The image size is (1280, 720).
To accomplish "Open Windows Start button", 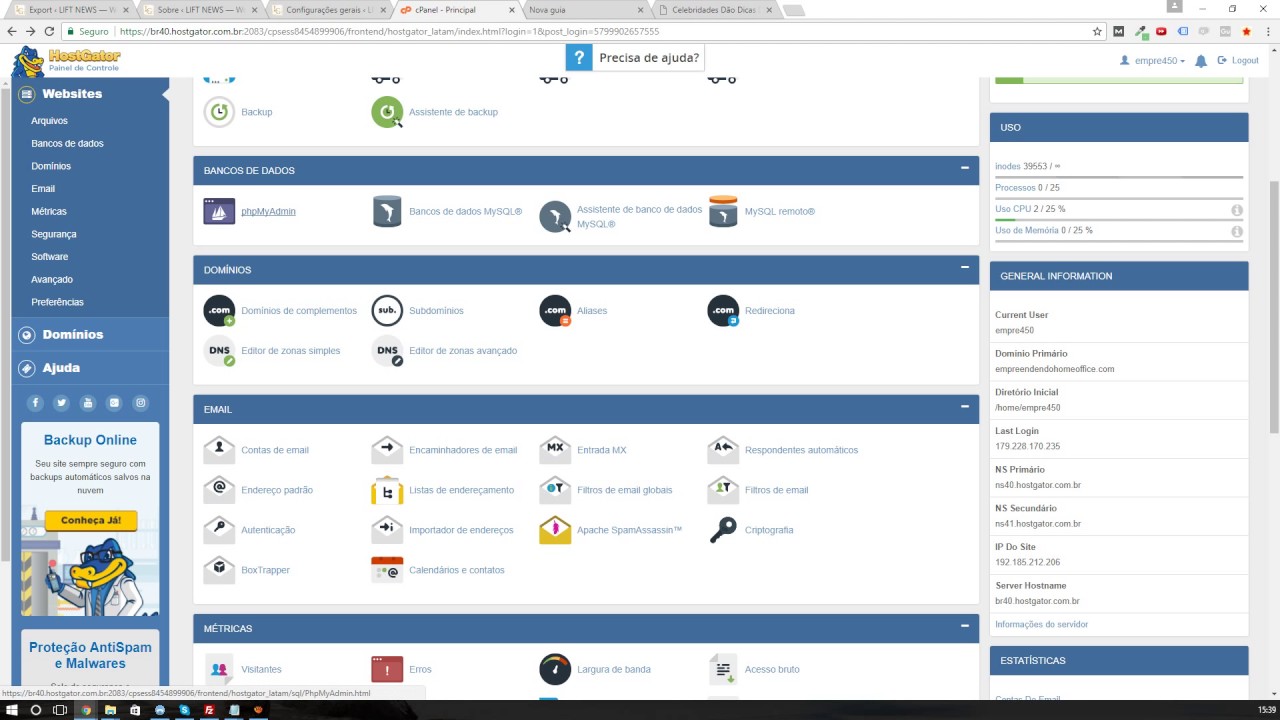I will (11, 710).
